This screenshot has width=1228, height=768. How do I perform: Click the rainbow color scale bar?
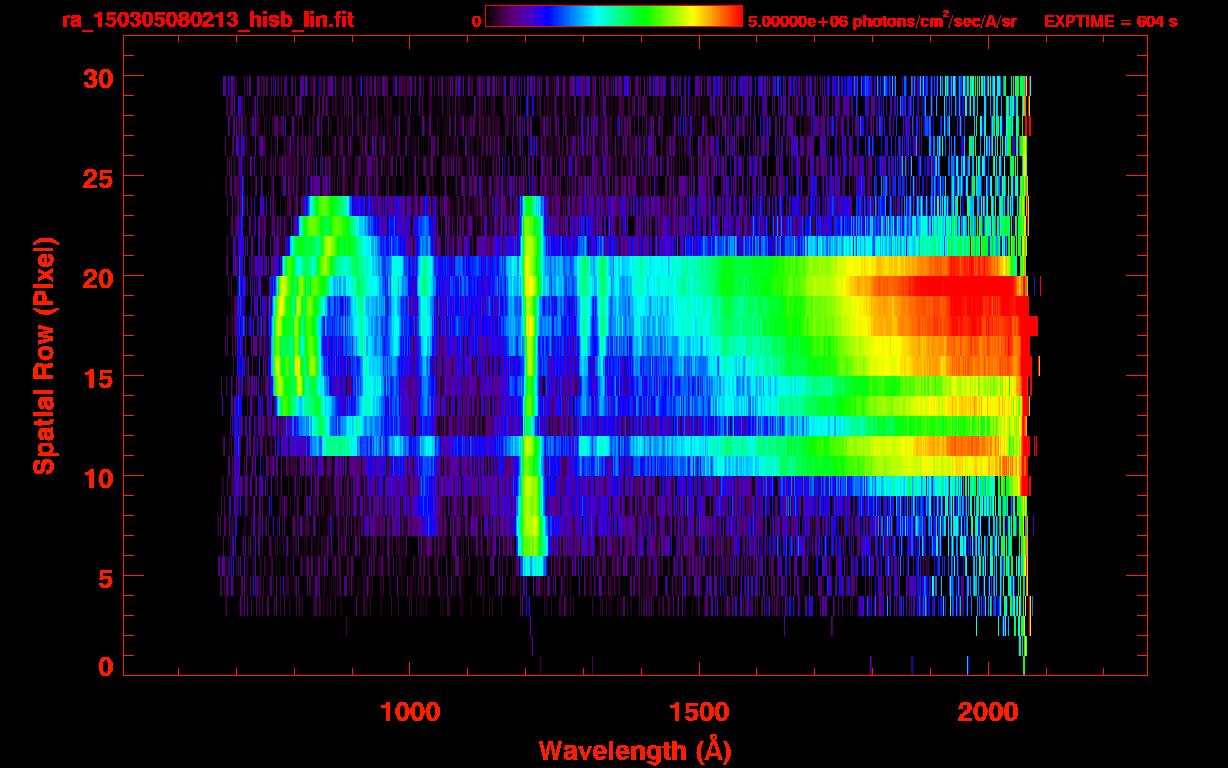[x=614, y=16]
